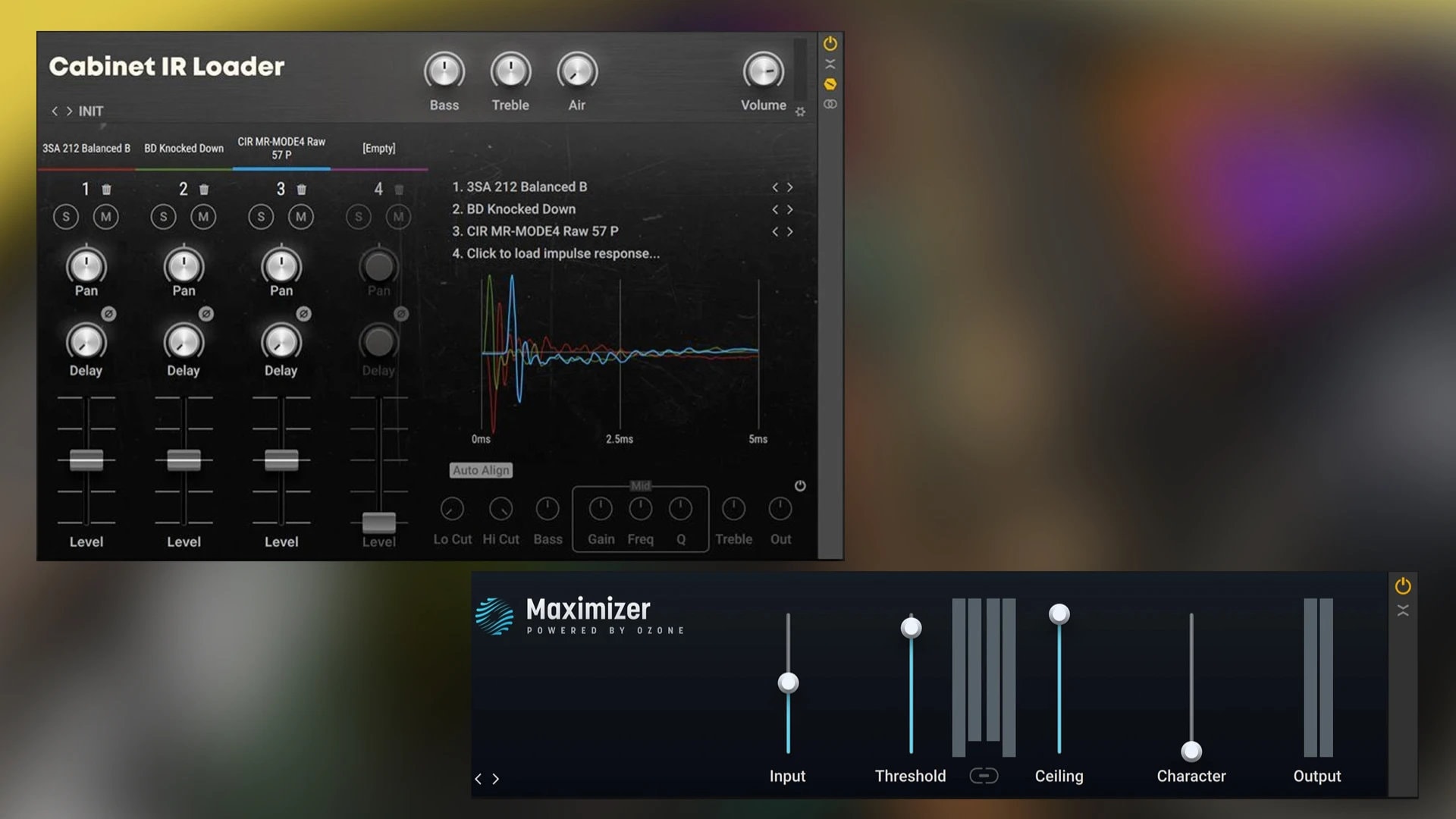Click the Air knob
The height and width of the screenshot is (819, 1456).
(x=577, y=71)
